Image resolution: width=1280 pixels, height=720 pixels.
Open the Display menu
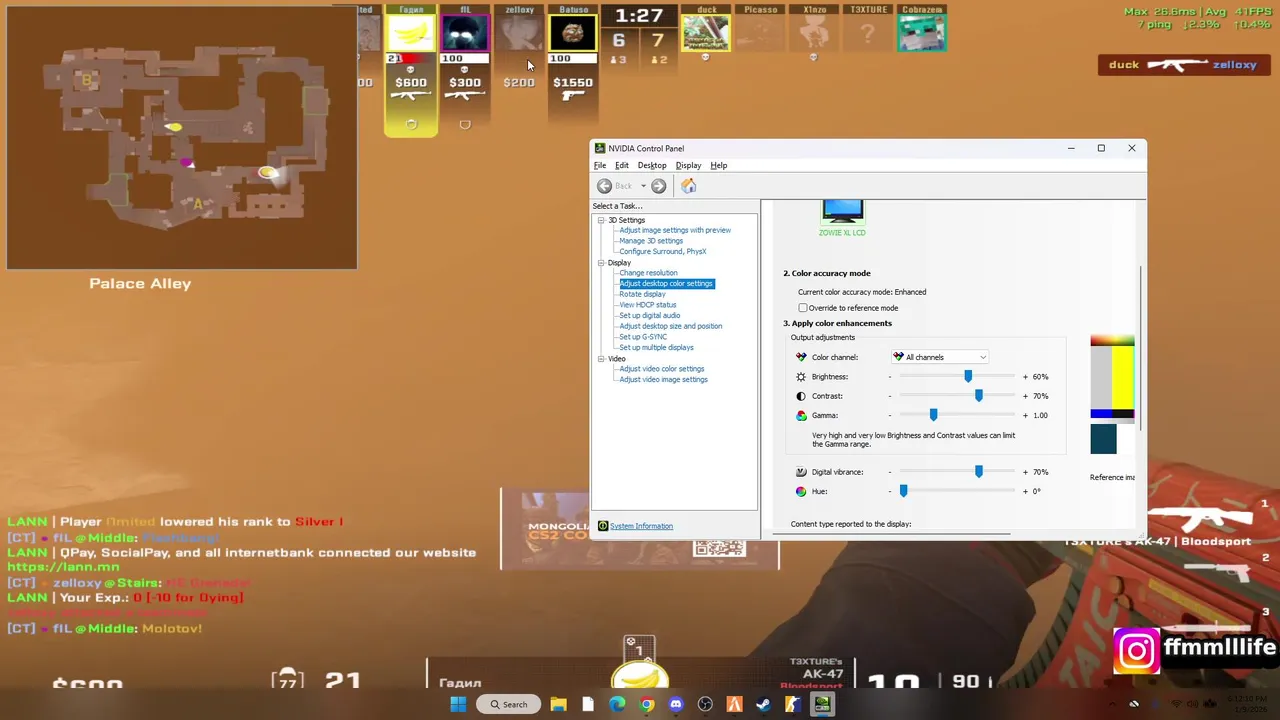tap(688, 165)
